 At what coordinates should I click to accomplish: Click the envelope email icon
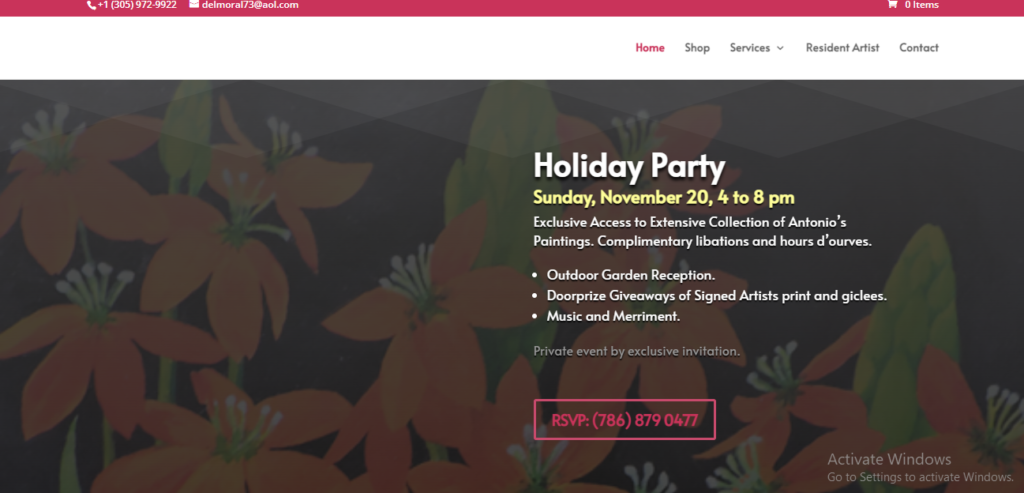coord(194,4)
